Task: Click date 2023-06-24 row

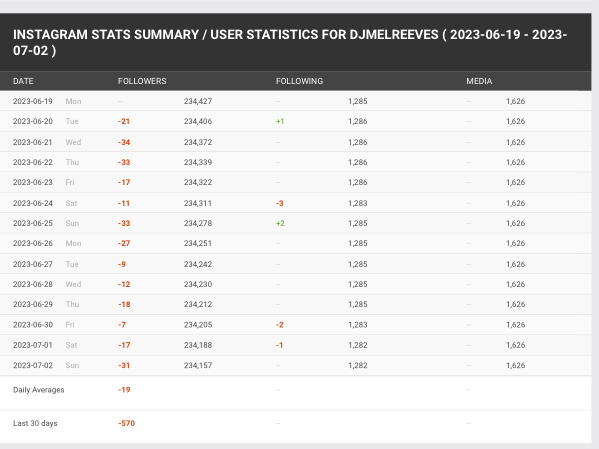Action: (33, 203)
